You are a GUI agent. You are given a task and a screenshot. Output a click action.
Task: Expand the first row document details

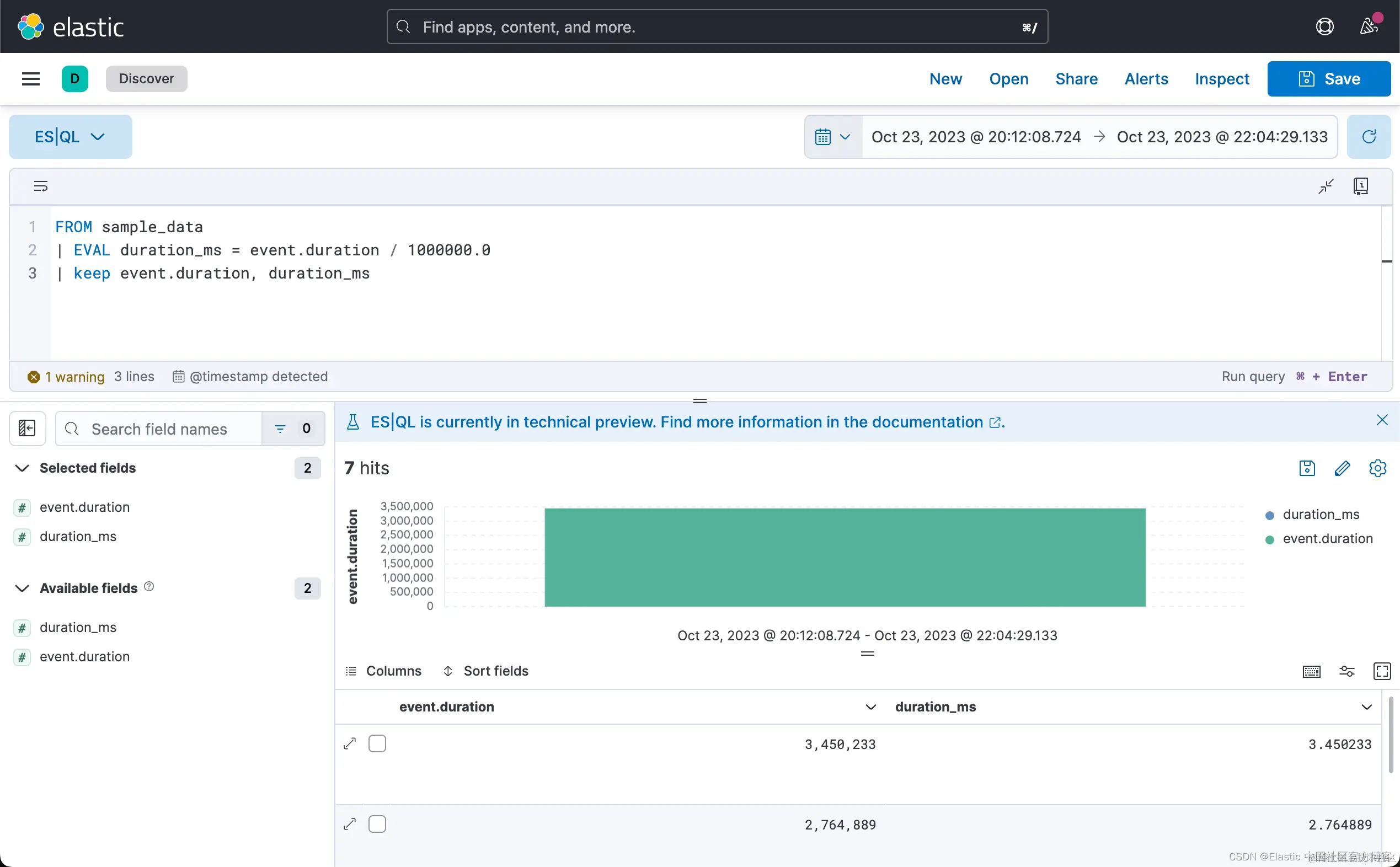[350, 743]
